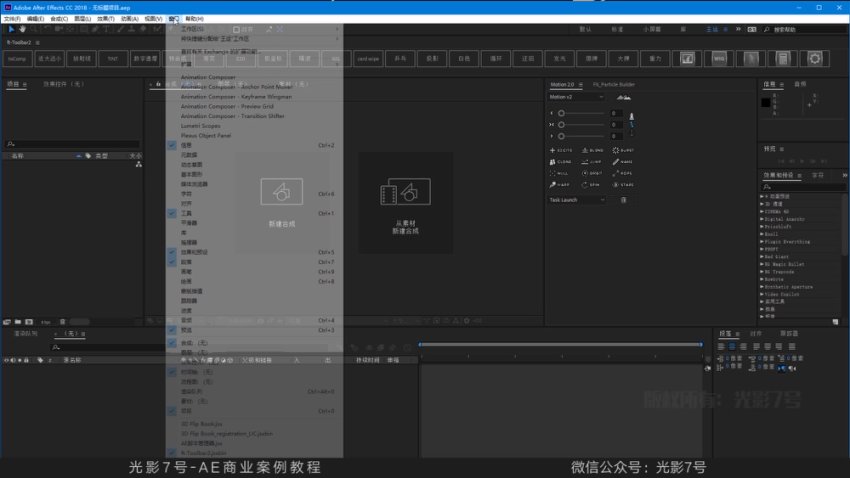Viewport: 850px width, 478px height.
Task: Click the delete trash icon in Project panel
Action: 62,321
